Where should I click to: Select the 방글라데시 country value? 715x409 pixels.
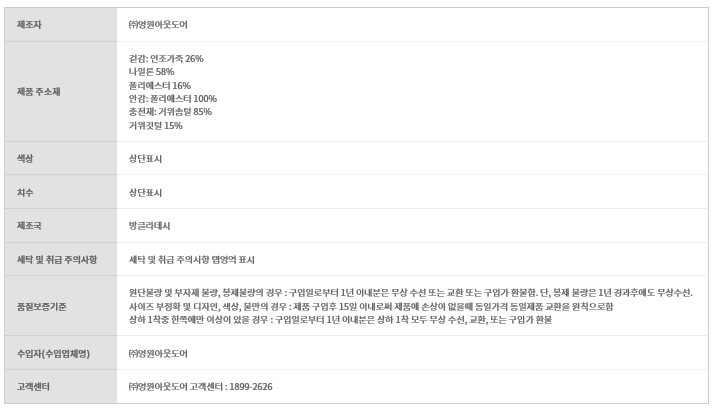coord(149,226)
